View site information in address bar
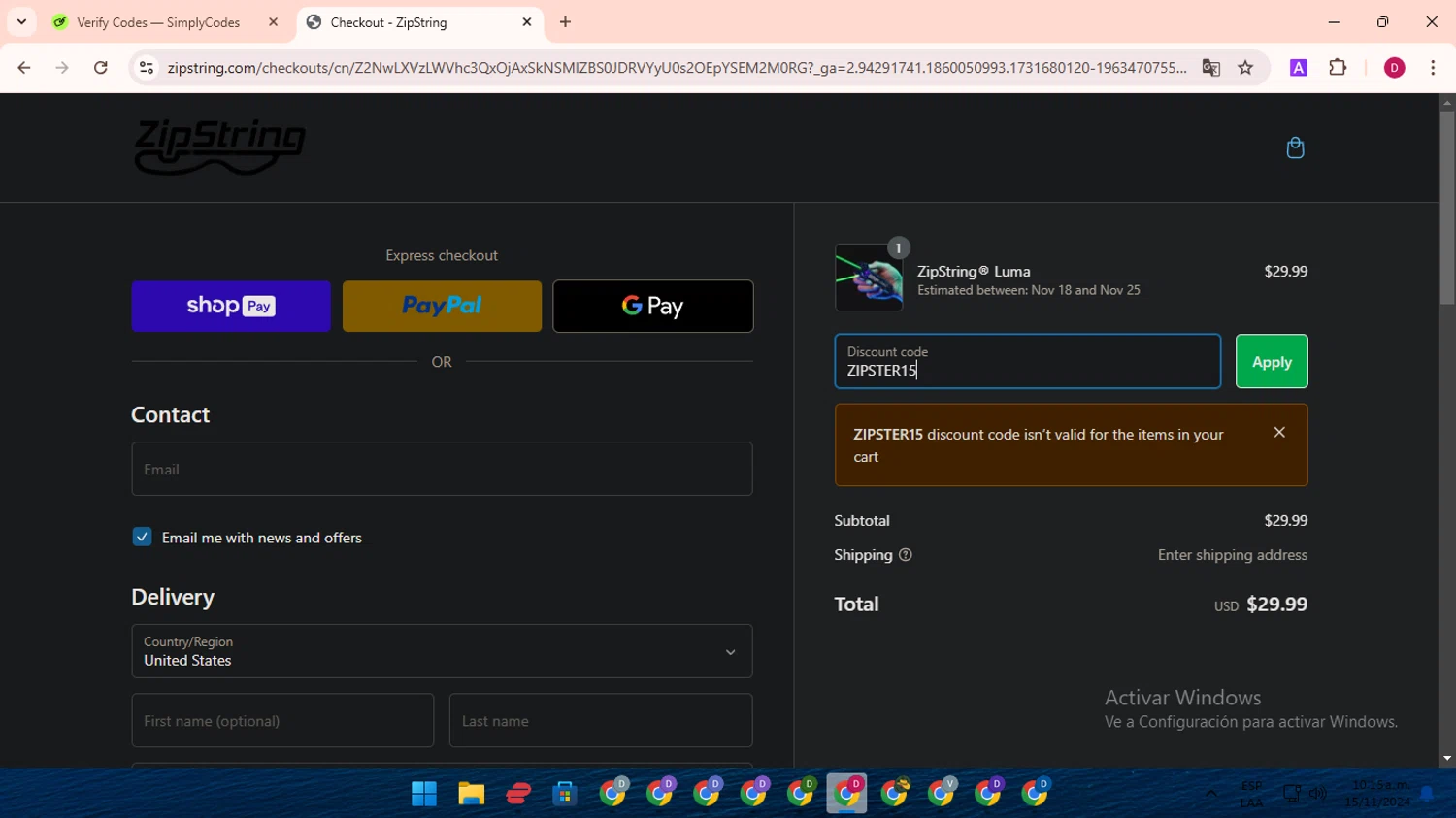 (147, 68)
